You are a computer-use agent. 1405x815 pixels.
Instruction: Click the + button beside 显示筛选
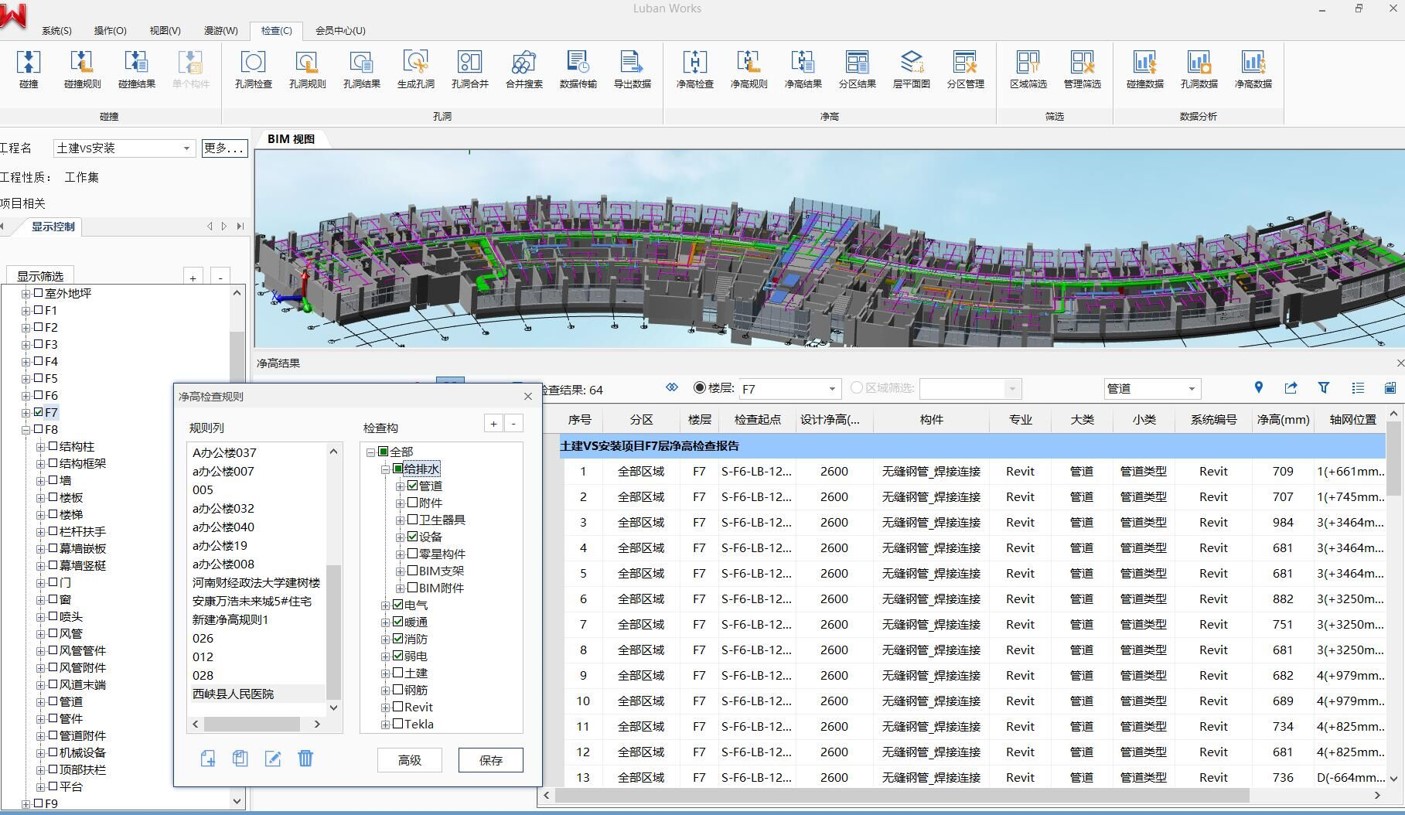point(193,277)
